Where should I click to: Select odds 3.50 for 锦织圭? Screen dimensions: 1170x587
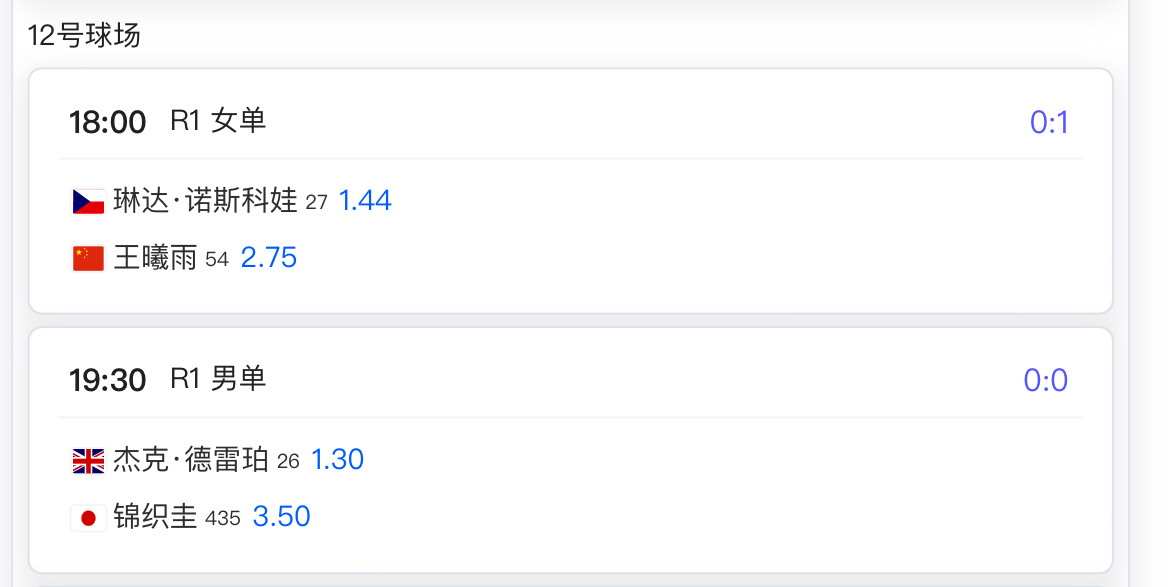281,517
